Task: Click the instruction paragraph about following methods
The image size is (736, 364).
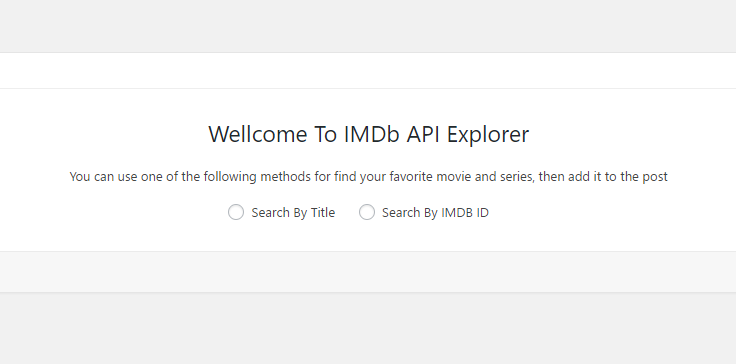Action: pos(368,177)
